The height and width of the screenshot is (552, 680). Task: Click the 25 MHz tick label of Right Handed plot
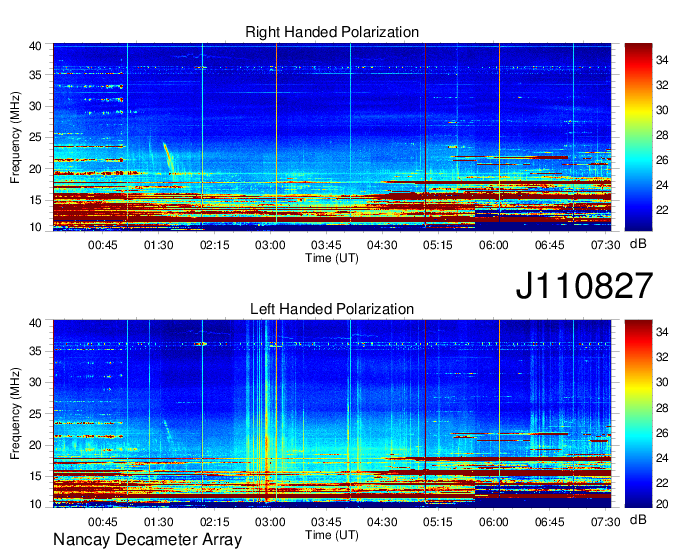pos(35,138)
